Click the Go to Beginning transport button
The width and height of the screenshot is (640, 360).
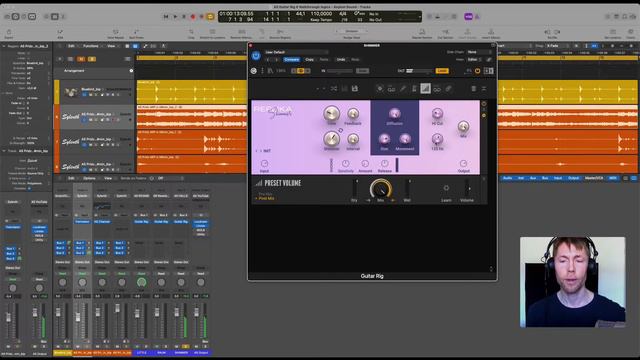166,17
